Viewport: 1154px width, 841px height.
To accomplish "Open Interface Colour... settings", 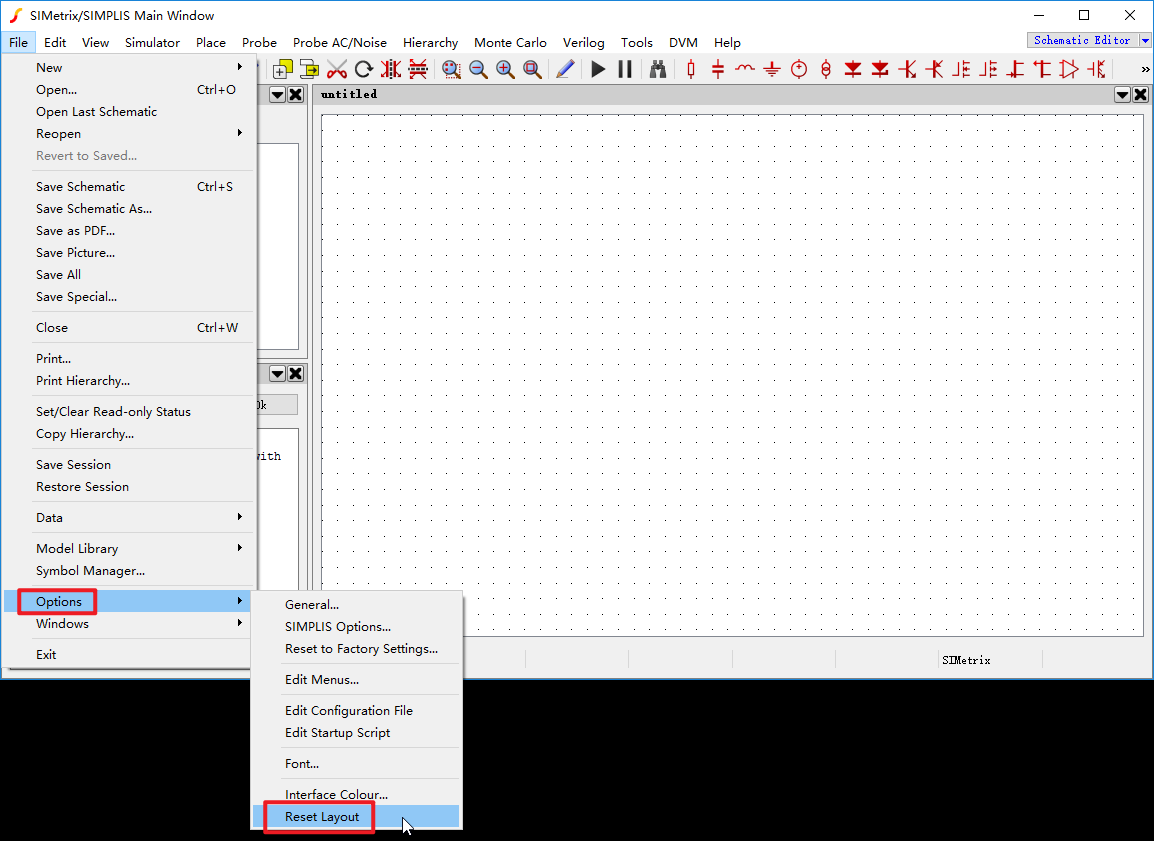I will pos(356,794).
